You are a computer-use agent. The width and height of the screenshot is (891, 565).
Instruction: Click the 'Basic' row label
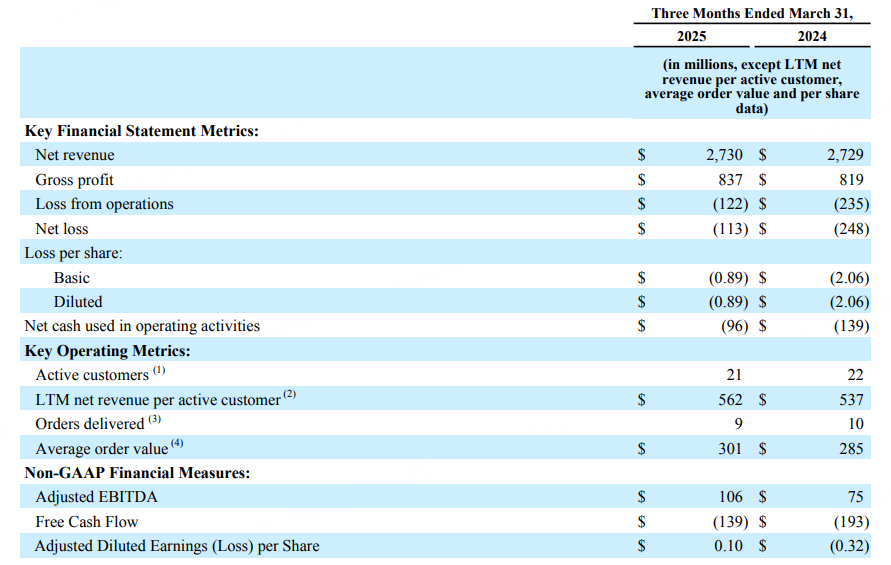pos(72,277)
